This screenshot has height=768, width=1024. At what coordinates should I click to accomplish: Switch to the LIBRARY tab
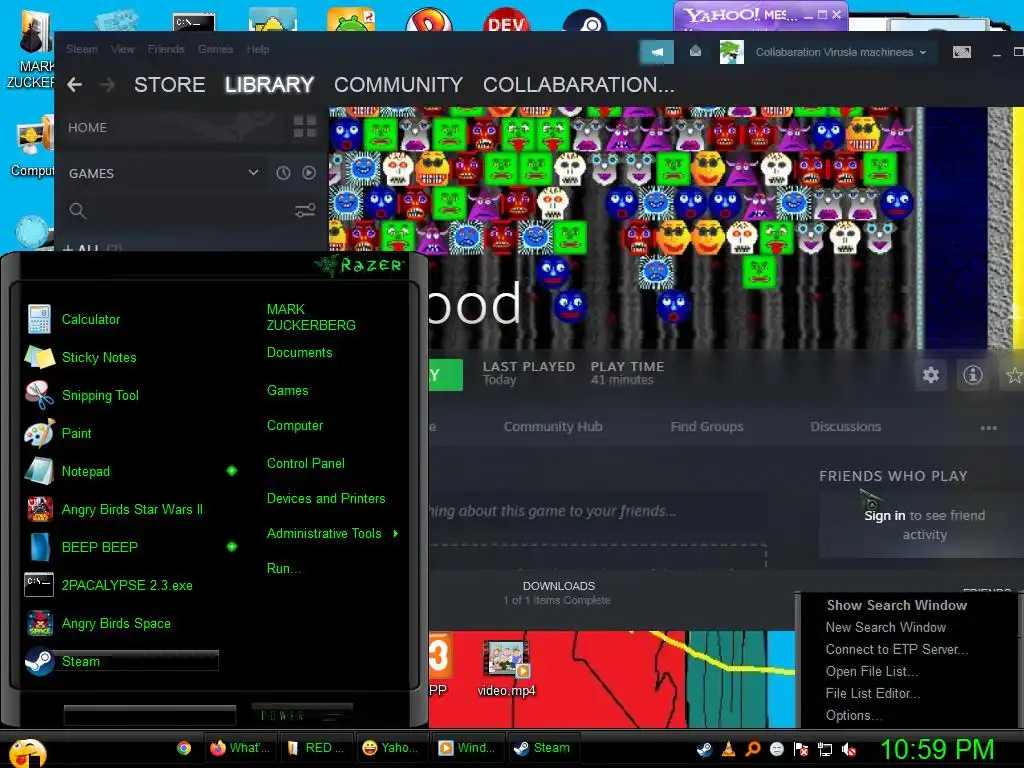tap(270, 85)
